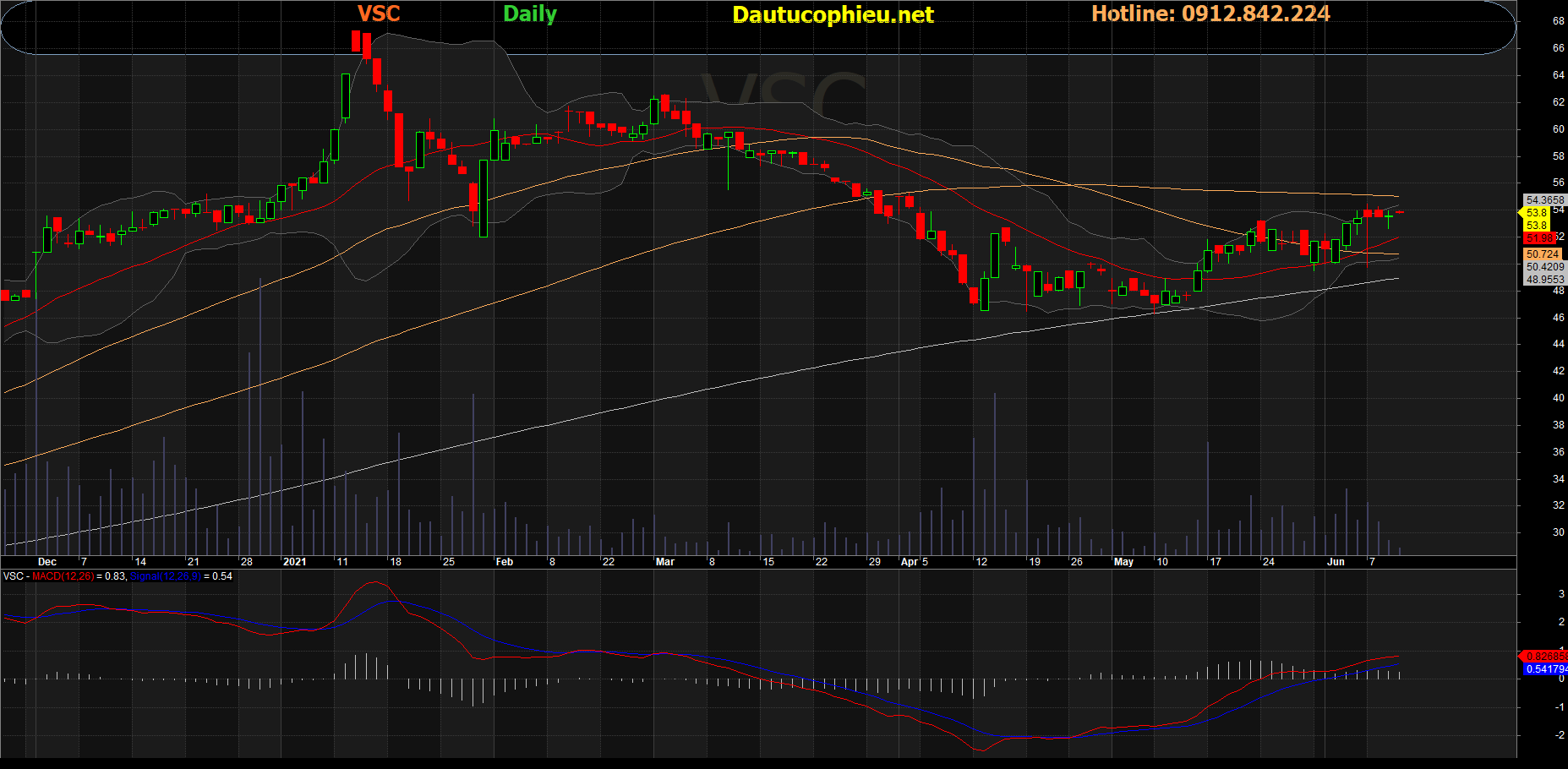This screenshot has width=1568, height=769.
Task: Click the 64 price axis value
Action: [x=1559, y=75]
